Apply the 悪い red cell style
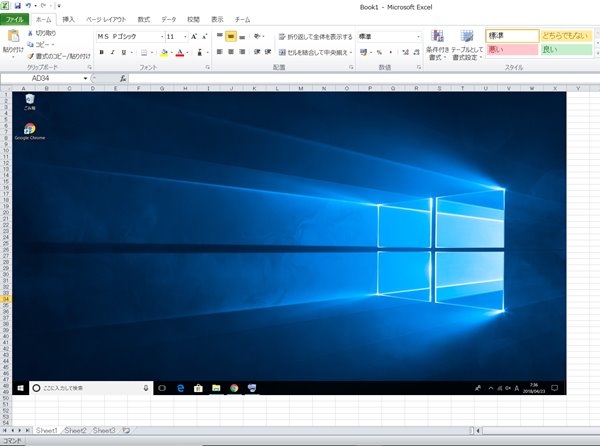This screenshot has height=446, width=600. (512, 49)
